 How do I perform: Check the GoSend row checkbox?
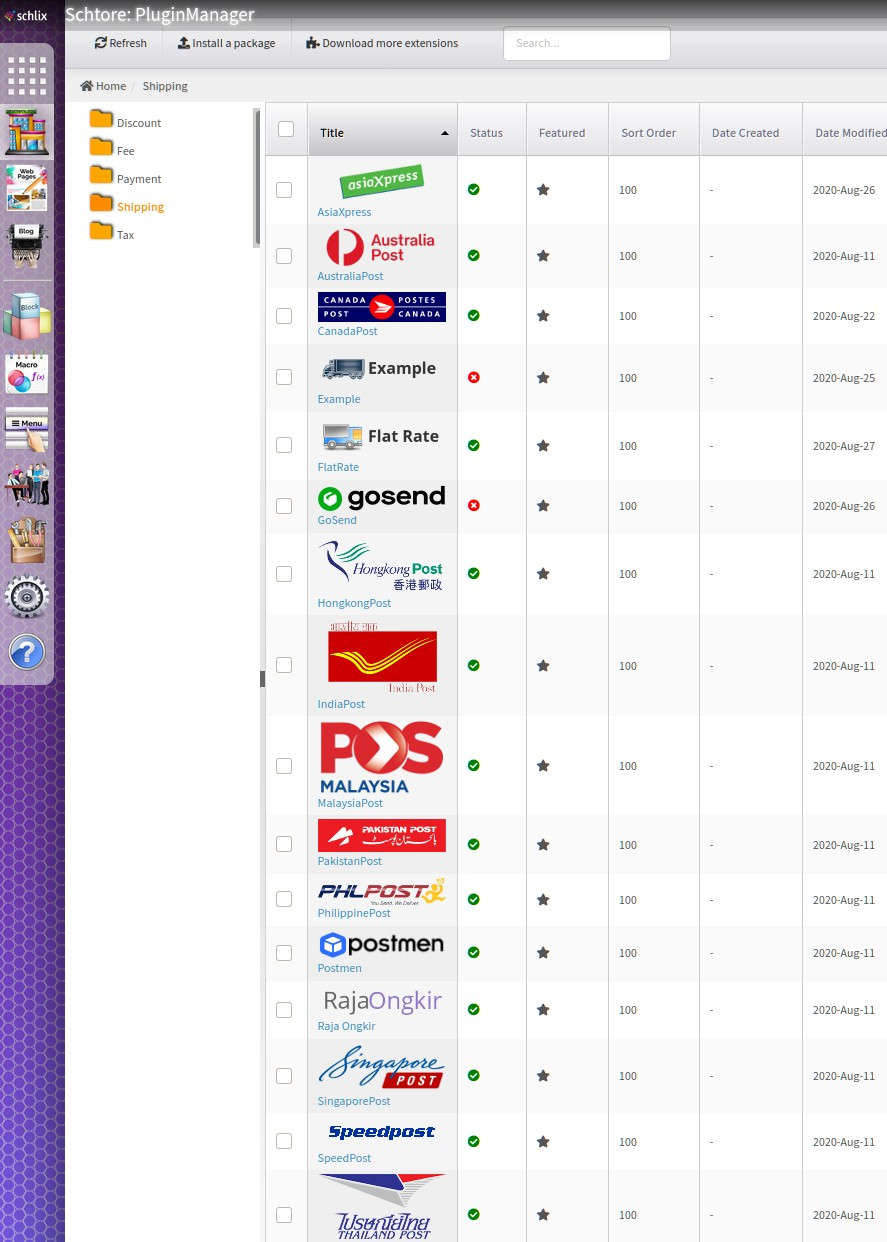click(284, 506)
